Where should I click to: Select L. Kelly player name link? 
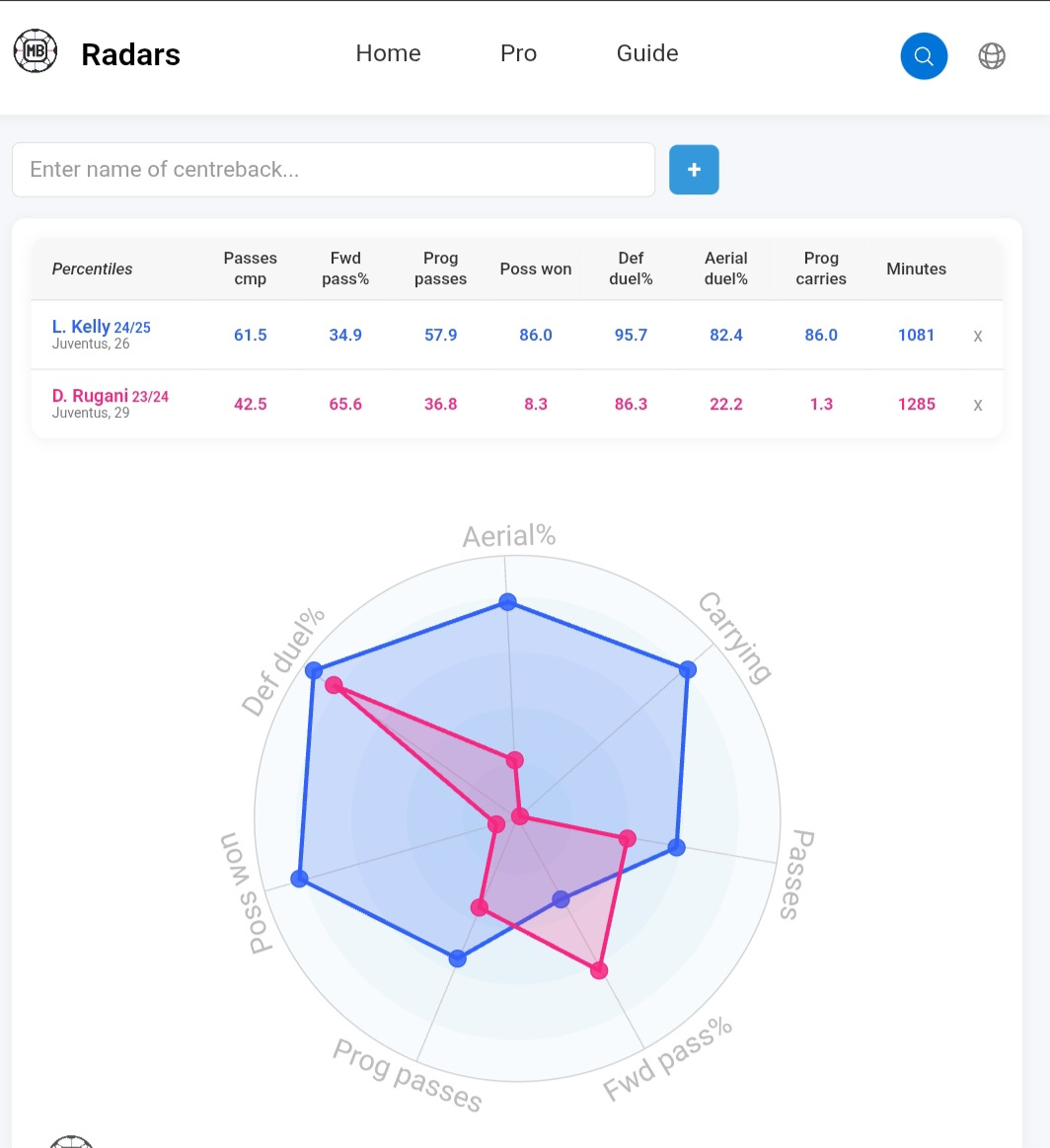(x=81, y=326)
